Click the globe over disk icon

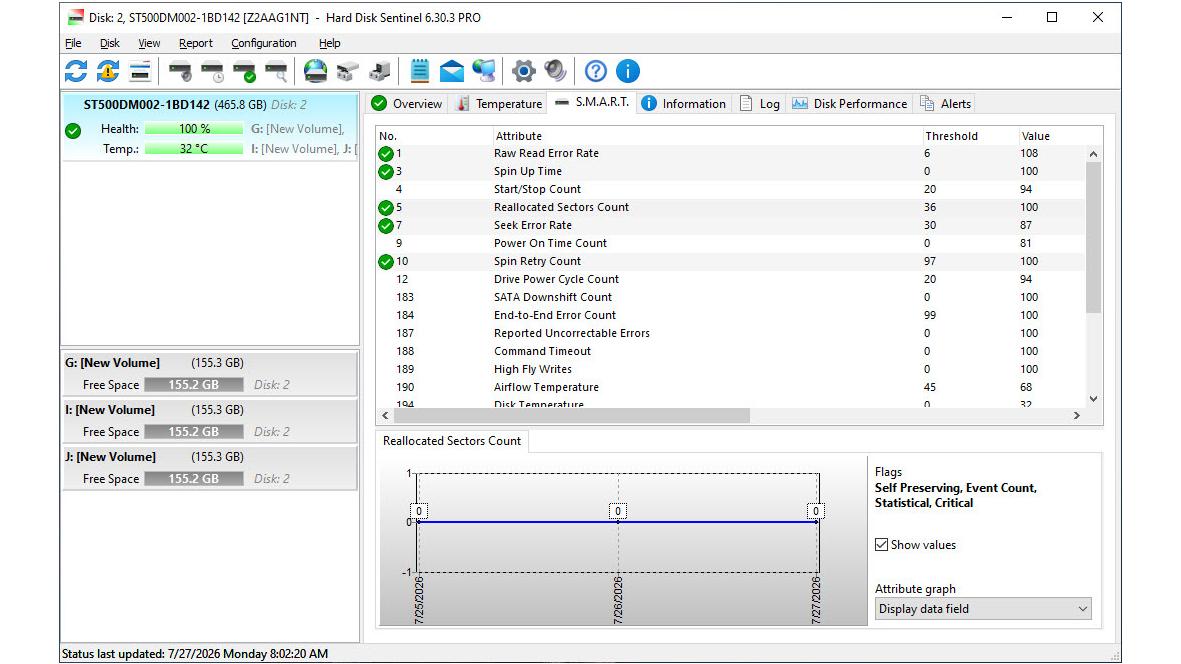pos(316,72)
